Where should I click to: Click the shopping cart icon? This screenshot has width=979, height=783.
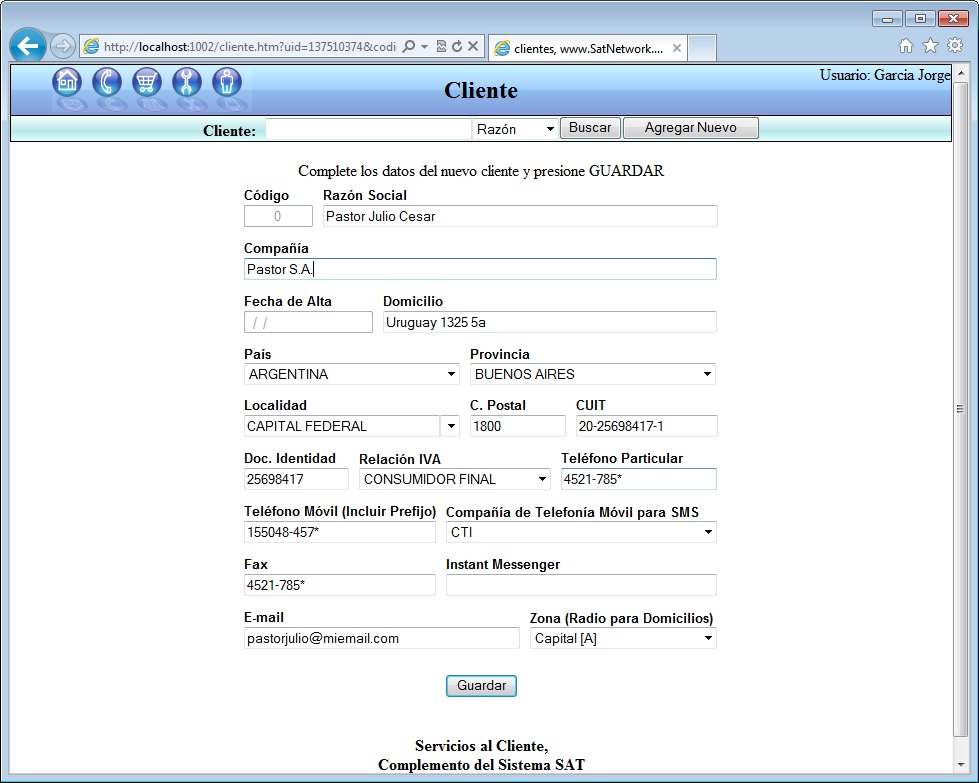(147, 82)
